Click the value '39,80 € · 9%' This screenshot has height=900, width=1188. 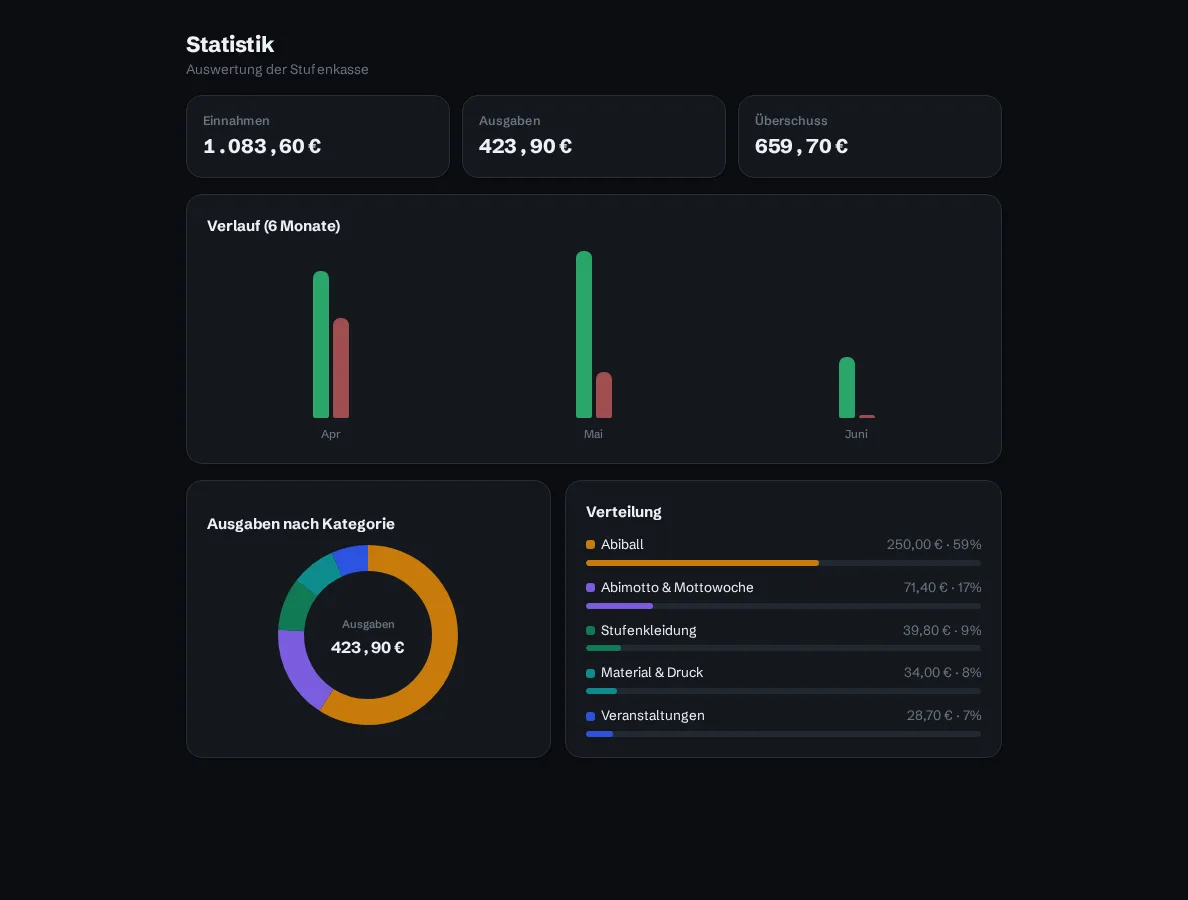942,630
